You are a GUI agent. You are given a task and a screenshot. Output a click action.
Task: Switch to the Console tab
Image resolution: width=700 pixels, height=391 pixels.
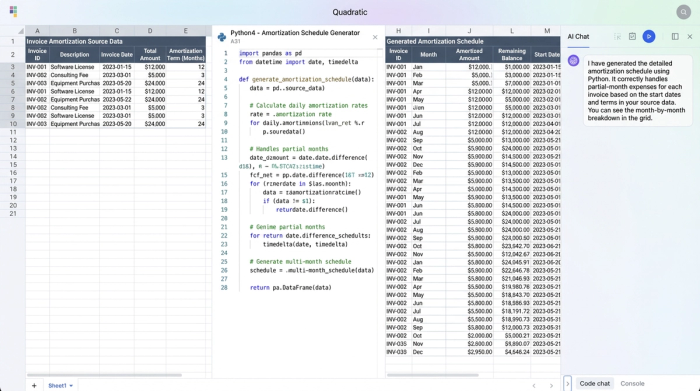point(632,383)
